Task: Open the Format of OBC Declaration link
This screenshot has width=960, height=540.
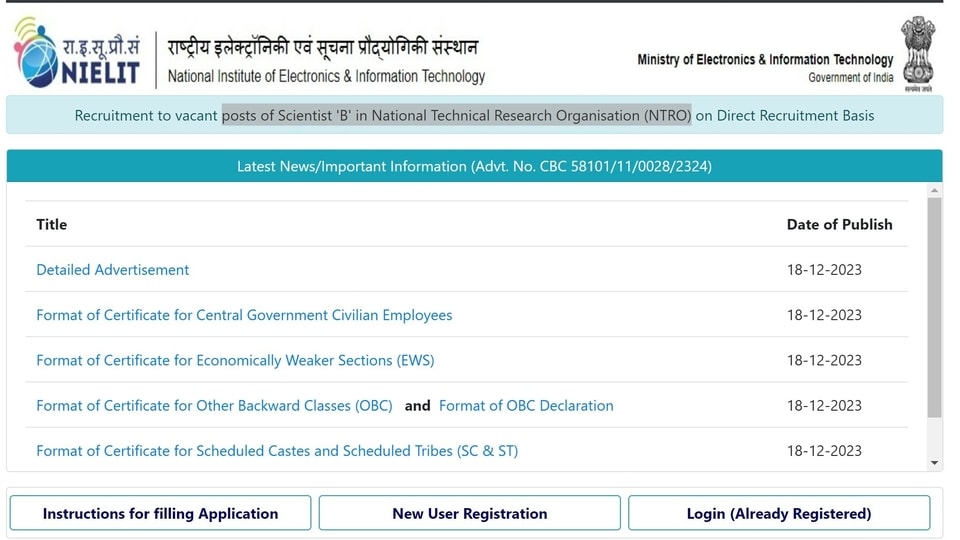Action: tap(526, 405)
